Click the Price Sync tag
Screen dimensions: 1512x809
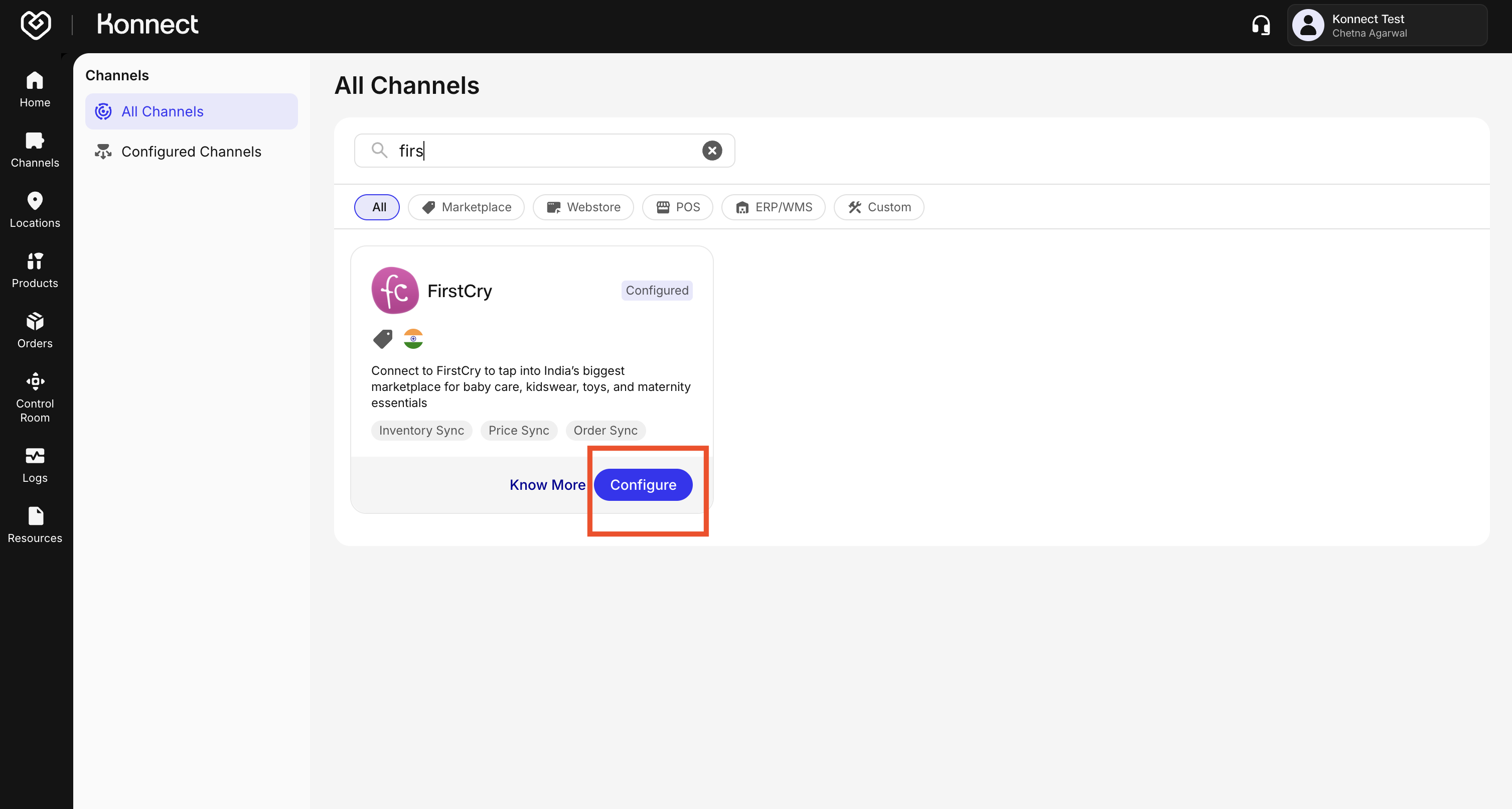[x=519, y=430]
